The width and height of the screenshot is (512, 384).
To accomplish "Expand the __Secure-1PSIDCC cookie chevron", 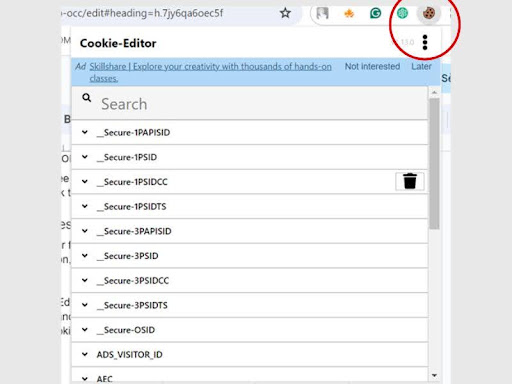I will pos(85,182).
